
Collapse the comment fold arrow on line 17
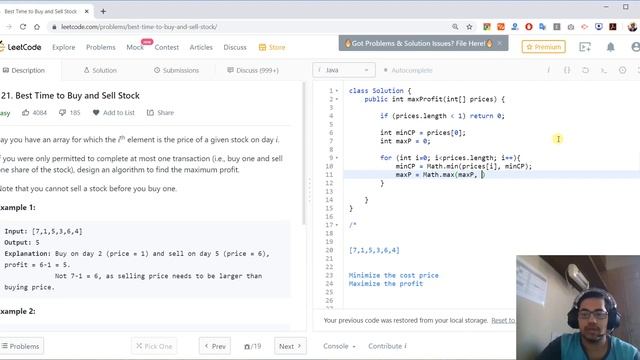[337, 225]
